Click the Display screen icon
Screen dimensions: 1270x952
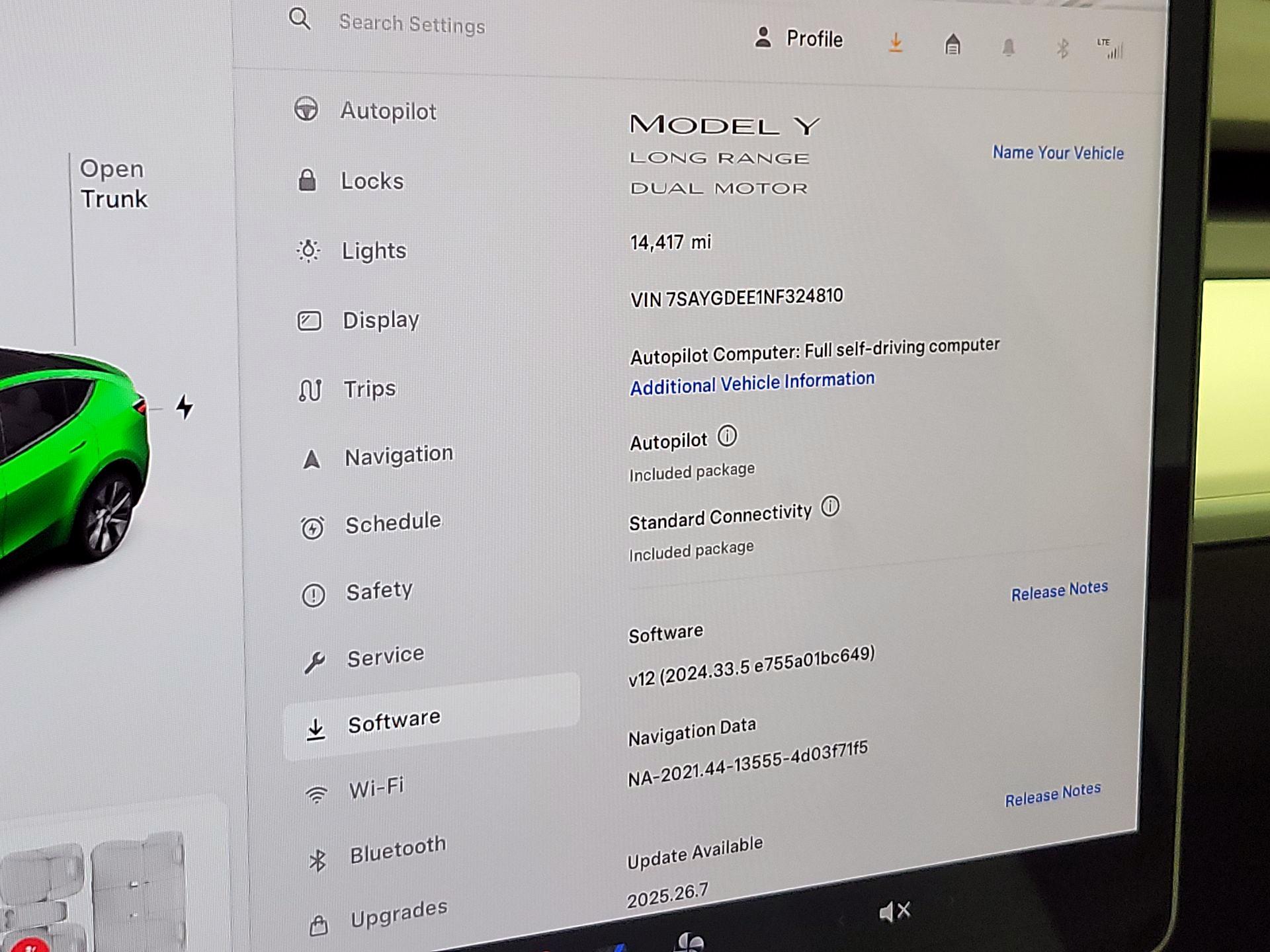309,321
